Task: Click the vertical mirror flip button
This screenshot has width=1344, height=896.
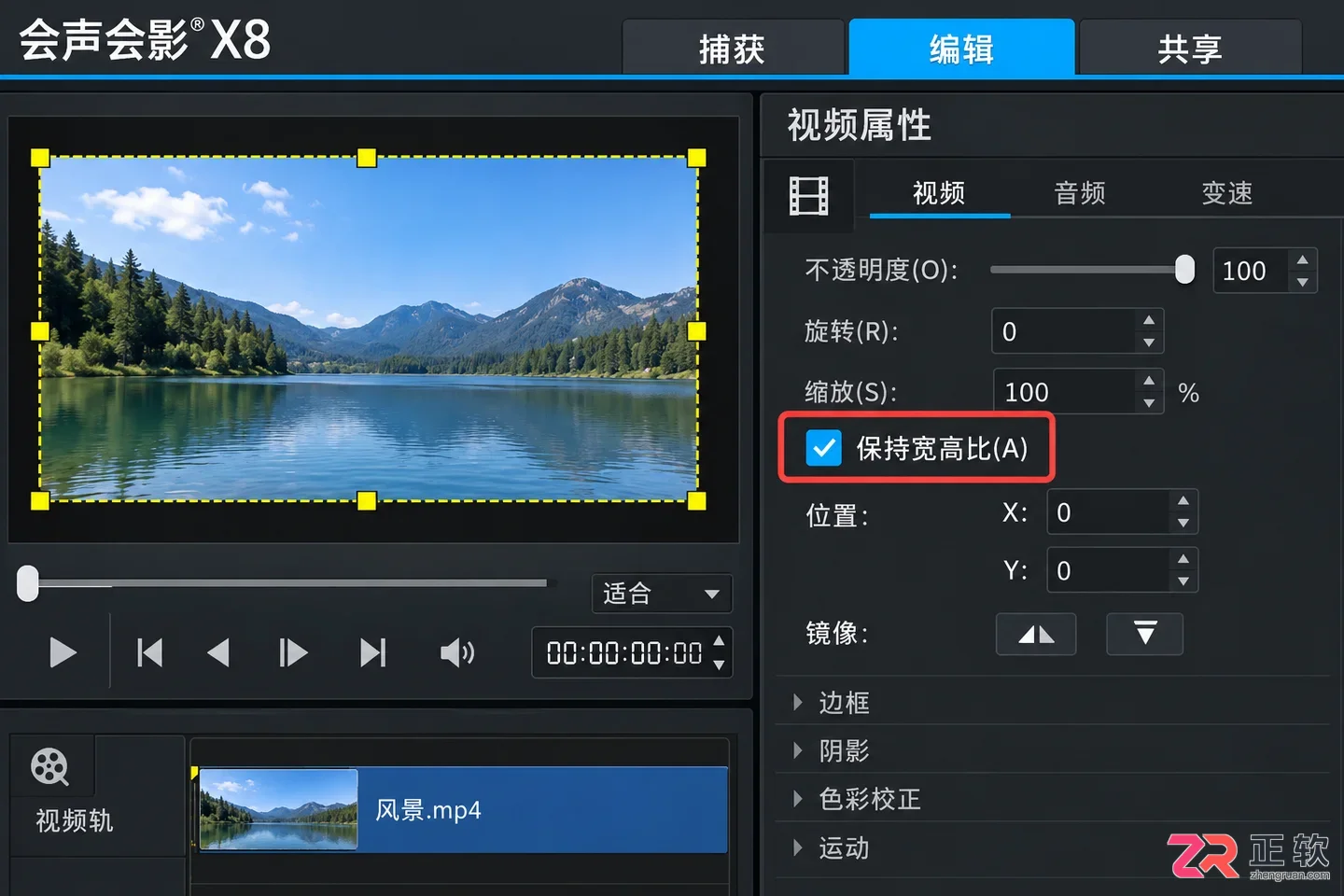Action: [1145, 635]
